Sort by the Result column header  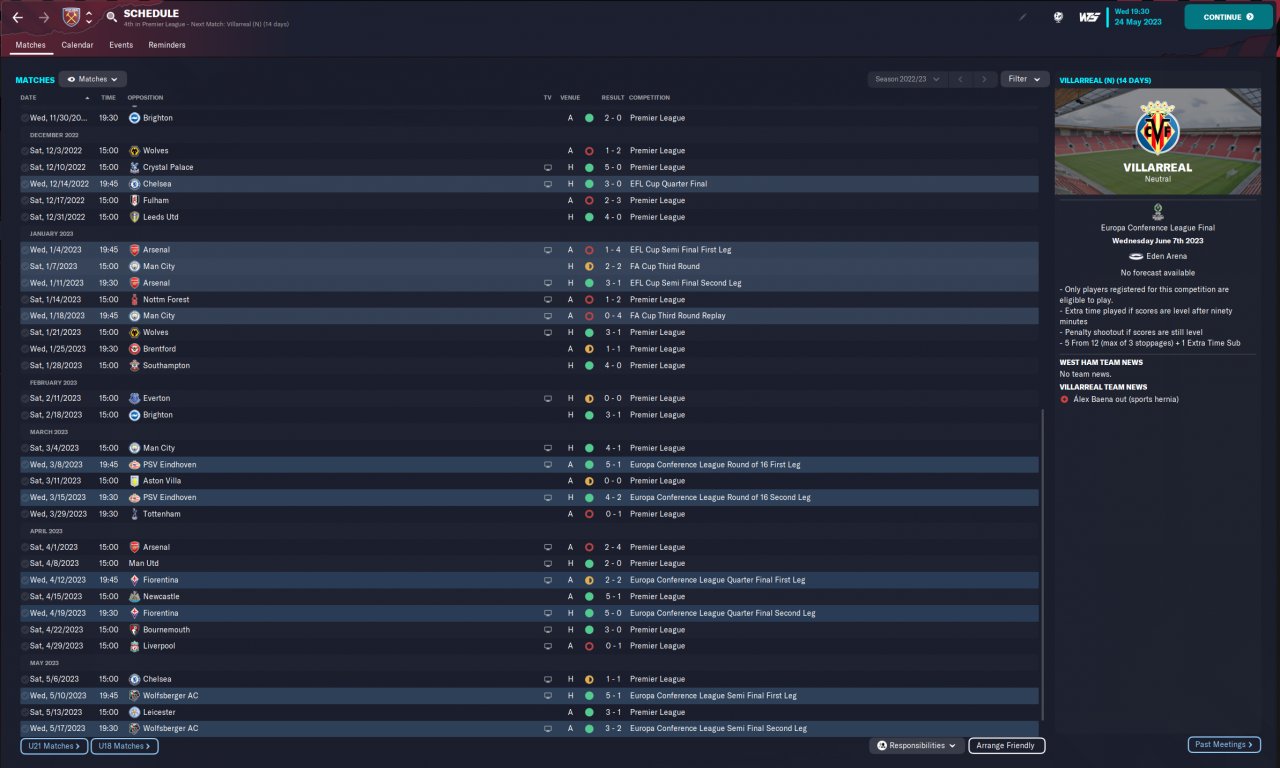pyautogui.click(x=612, y=98)
